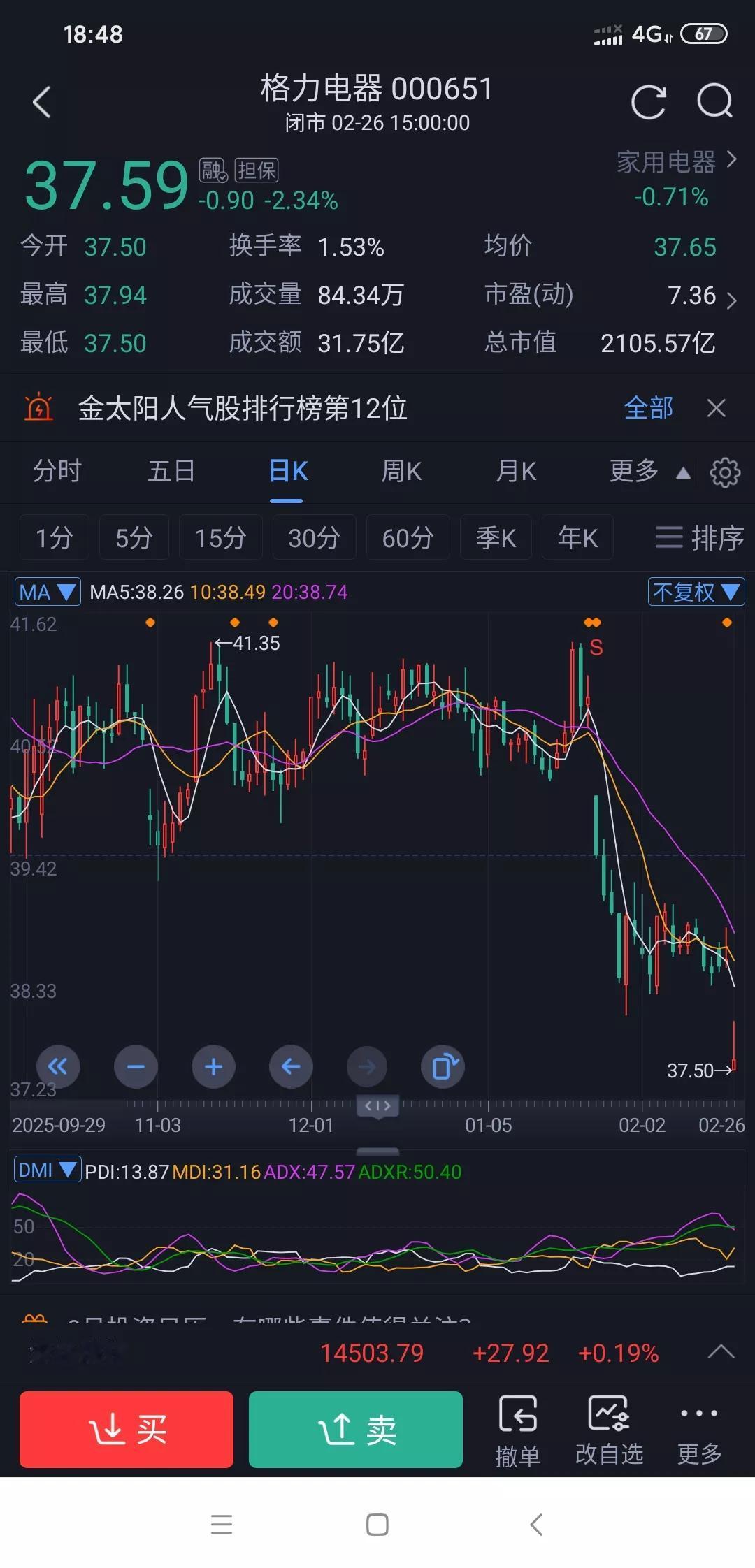Open the bottom 更多 three-dots menu
Viewport: 755px width, 1568px height.
[x=699, y=1431]
